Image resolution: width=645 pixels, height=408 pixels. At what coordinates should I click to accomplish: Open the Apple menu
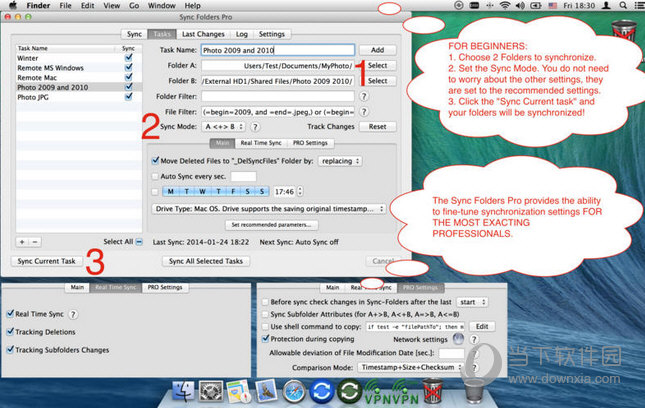(x=13, y=5)
